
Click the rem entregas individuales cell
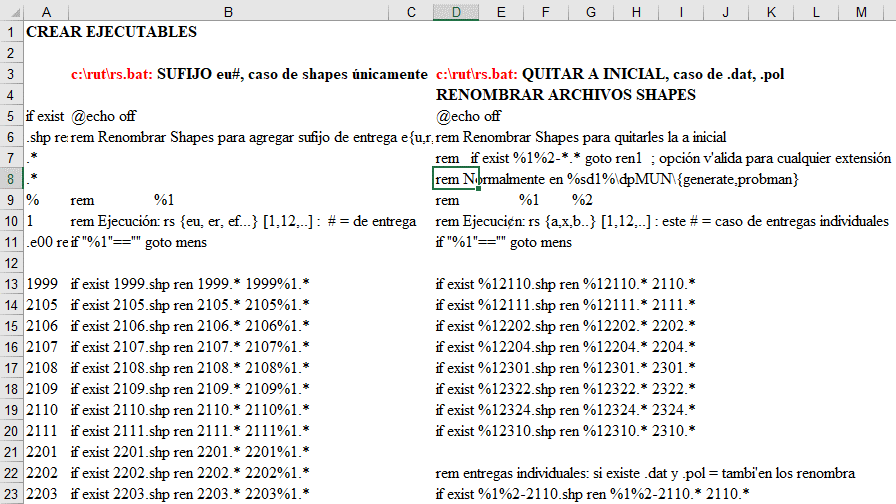pos(645,473)
